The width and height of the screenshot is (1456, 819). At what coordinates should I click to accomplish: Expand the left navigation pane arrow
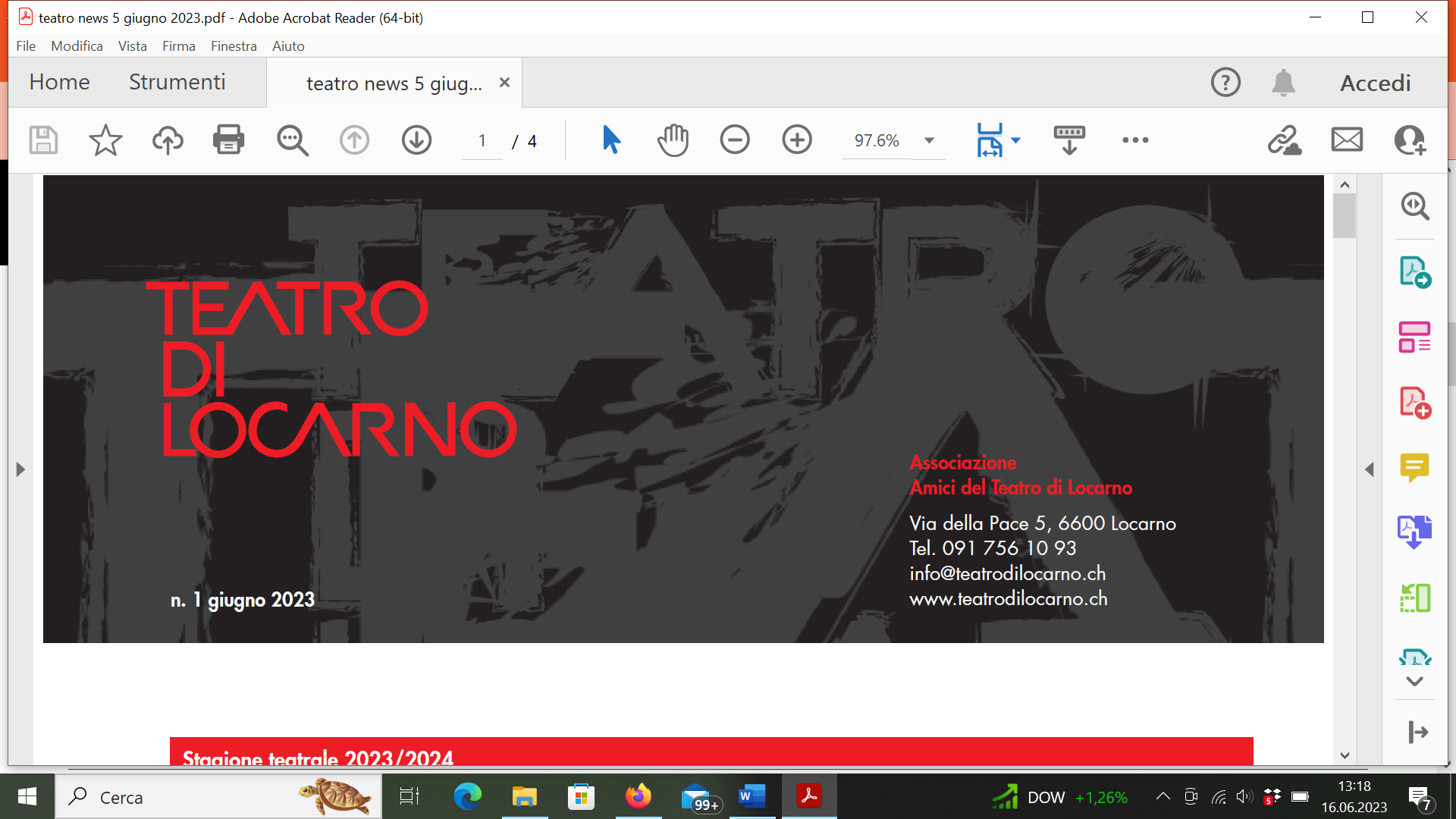pyautogui.click(x=20, y=469)
